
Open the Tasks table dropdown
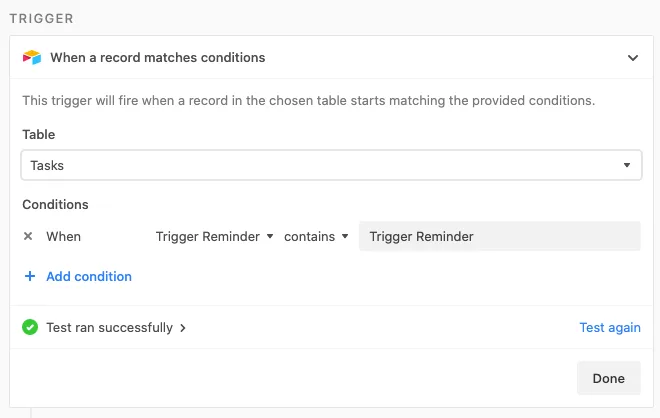tap(331, 165)
